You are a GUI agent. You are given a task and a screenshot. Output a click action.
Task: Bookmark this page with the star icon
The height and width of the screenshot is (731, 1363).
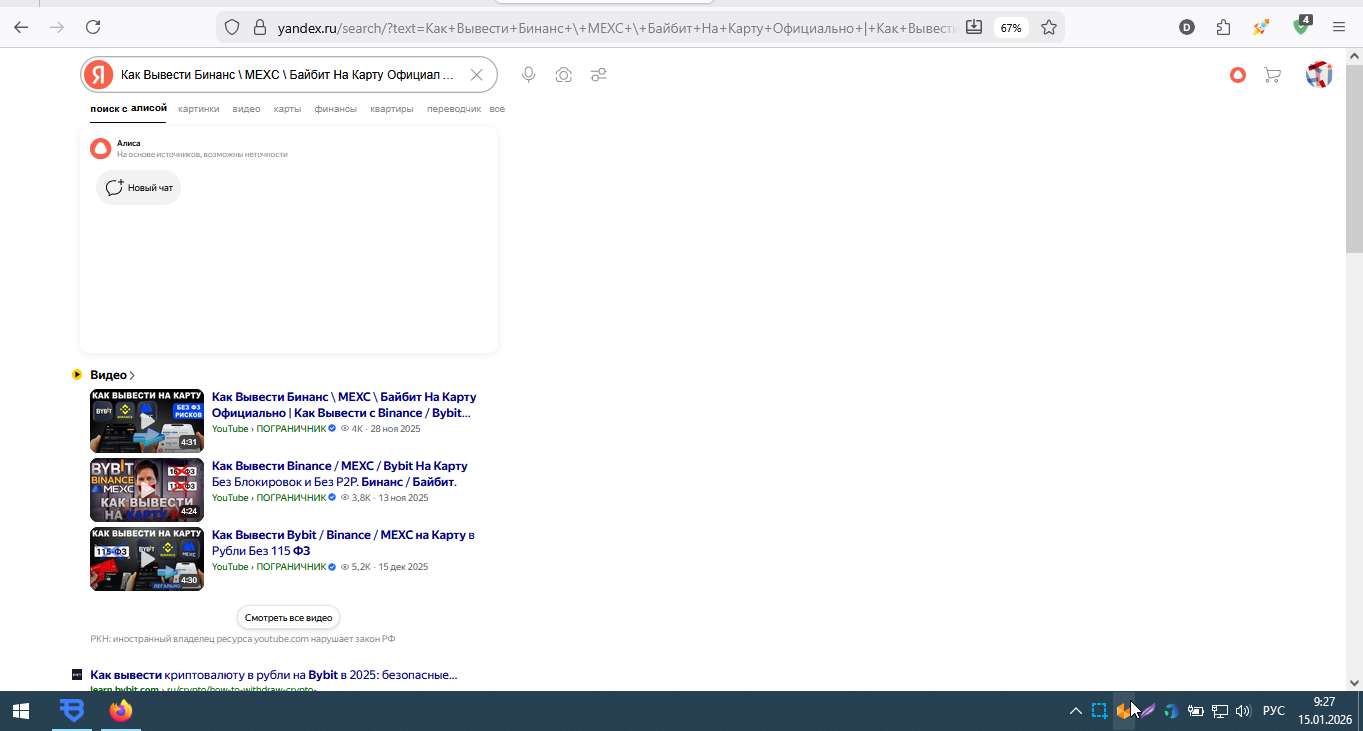point(1048,28)
